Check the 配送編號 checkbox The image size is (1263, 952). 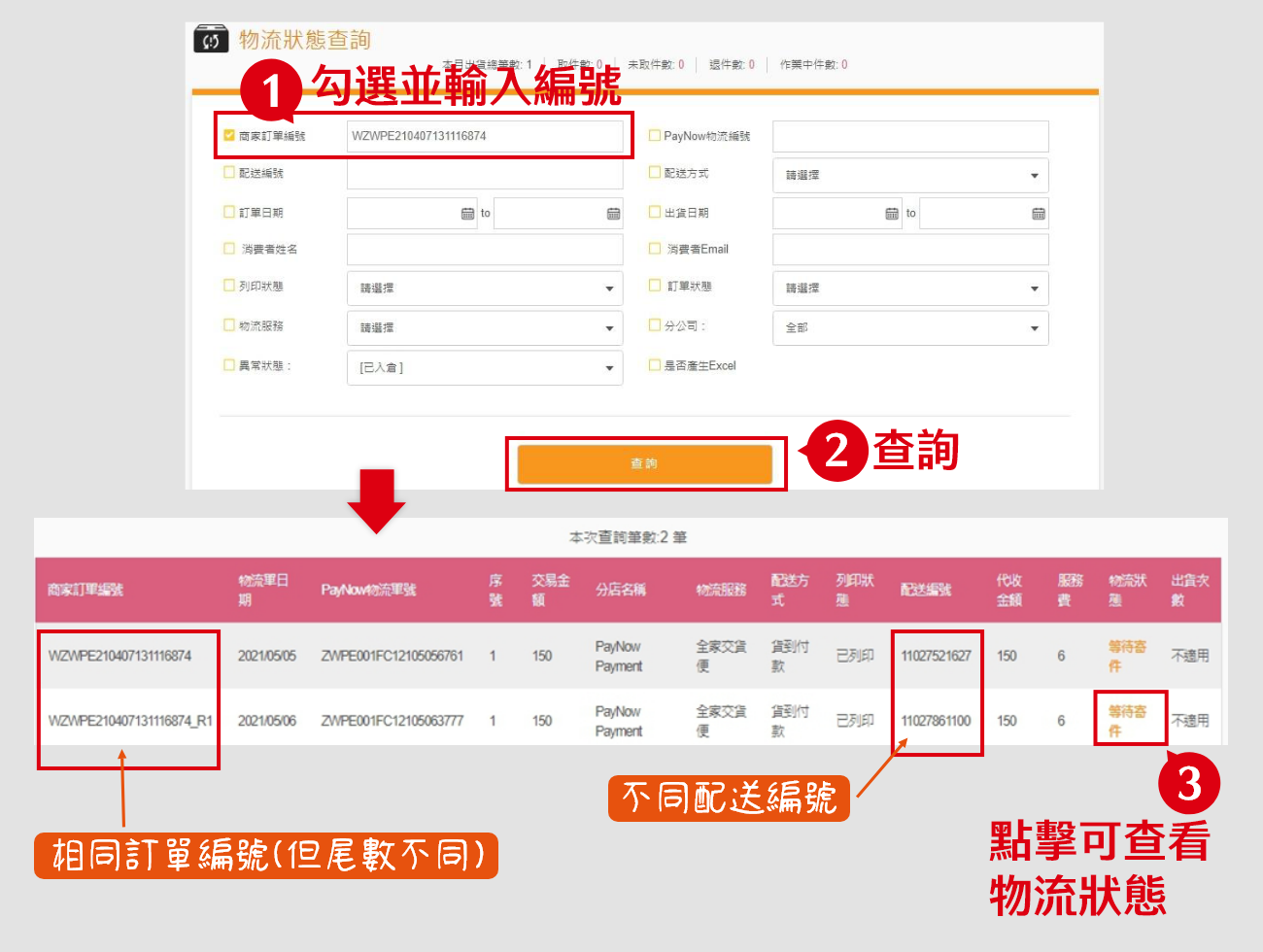[229, 173]
